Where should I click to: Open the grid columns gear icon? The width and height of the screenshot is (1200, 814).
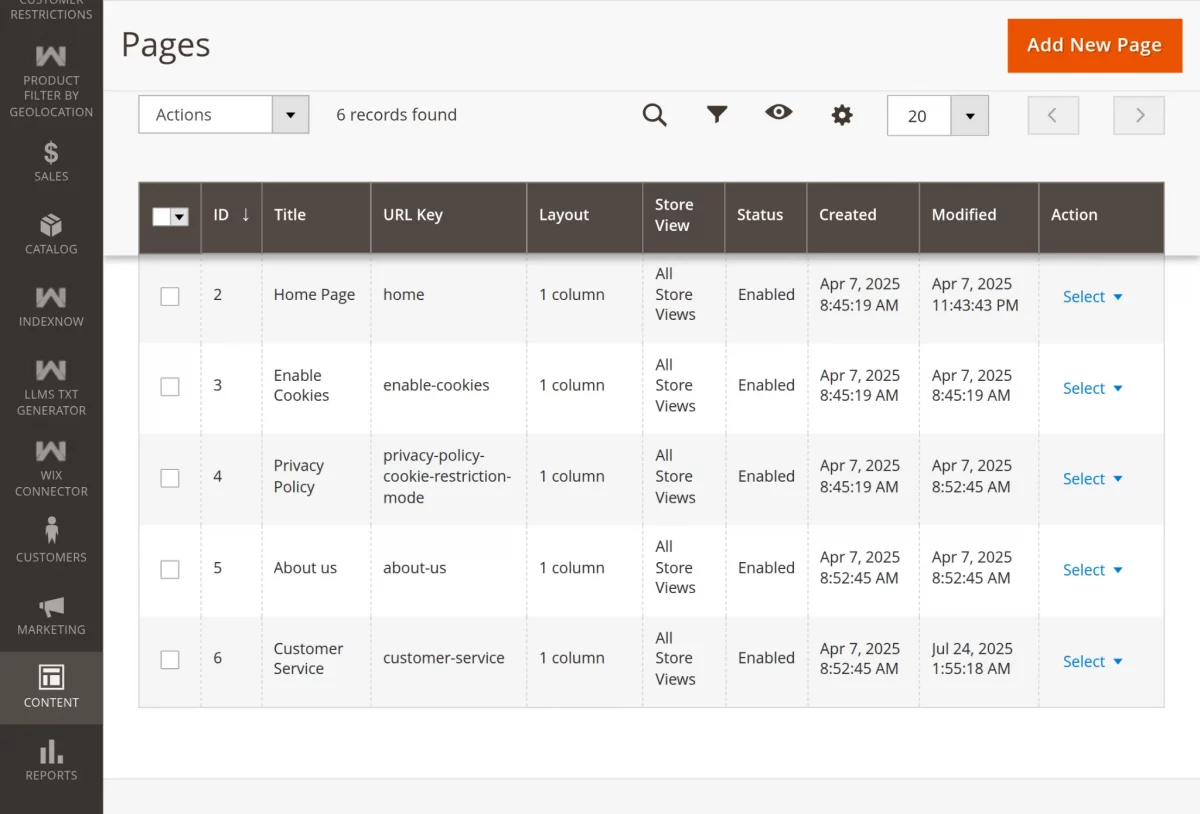[x=842, y=113]
